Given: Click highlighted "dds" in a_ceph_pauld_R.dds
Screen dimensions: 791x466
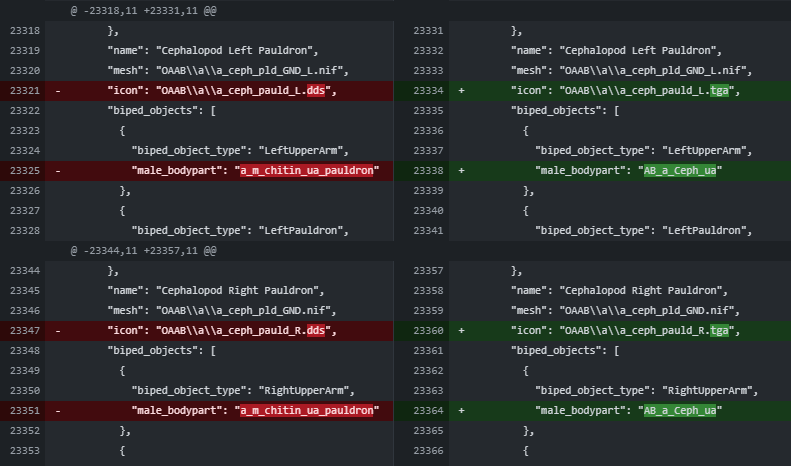Looking at the screenshot, I should tap(316, 331).
